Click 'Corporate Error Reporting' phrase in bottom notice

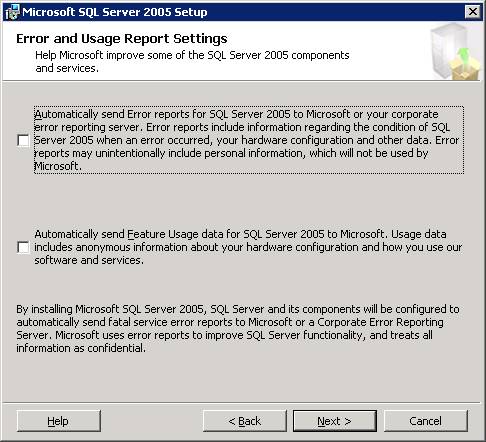[380, 322]
